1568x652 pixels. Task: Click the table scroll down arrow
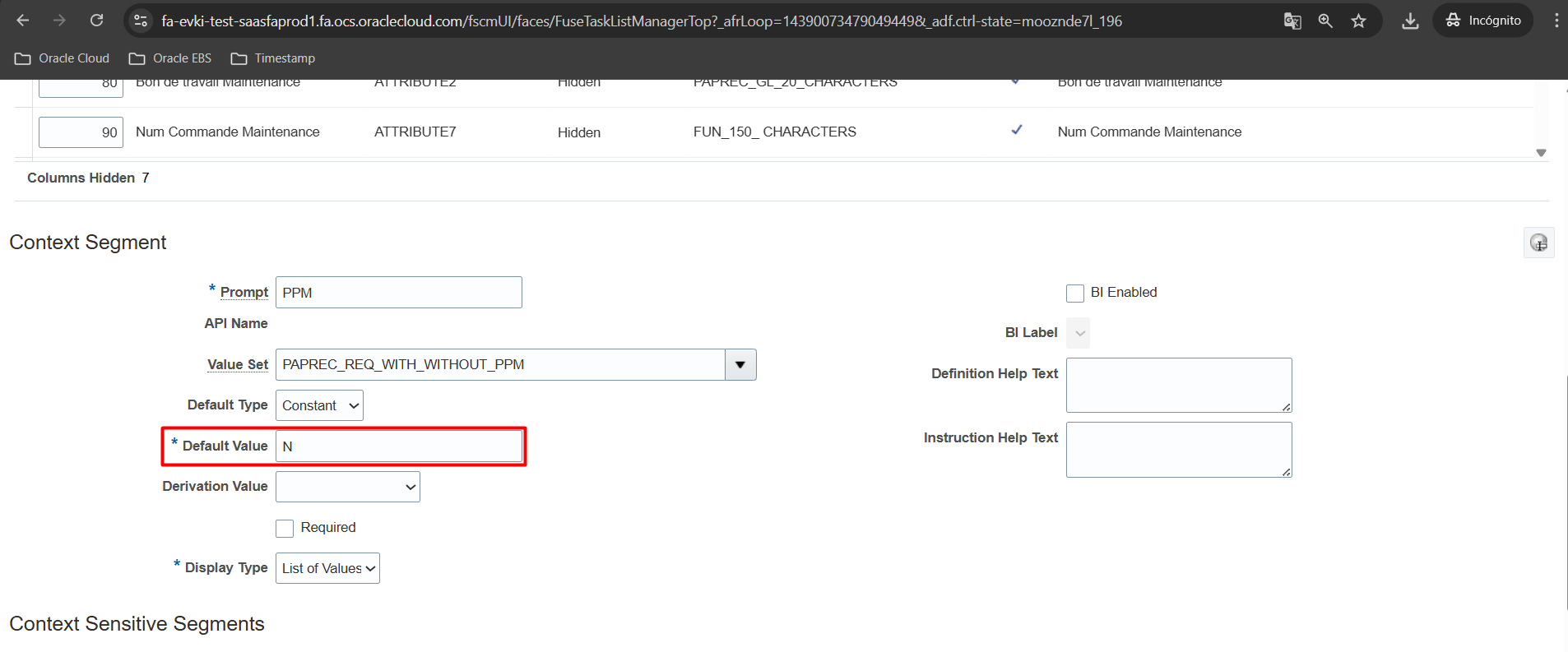(1541, 153)
